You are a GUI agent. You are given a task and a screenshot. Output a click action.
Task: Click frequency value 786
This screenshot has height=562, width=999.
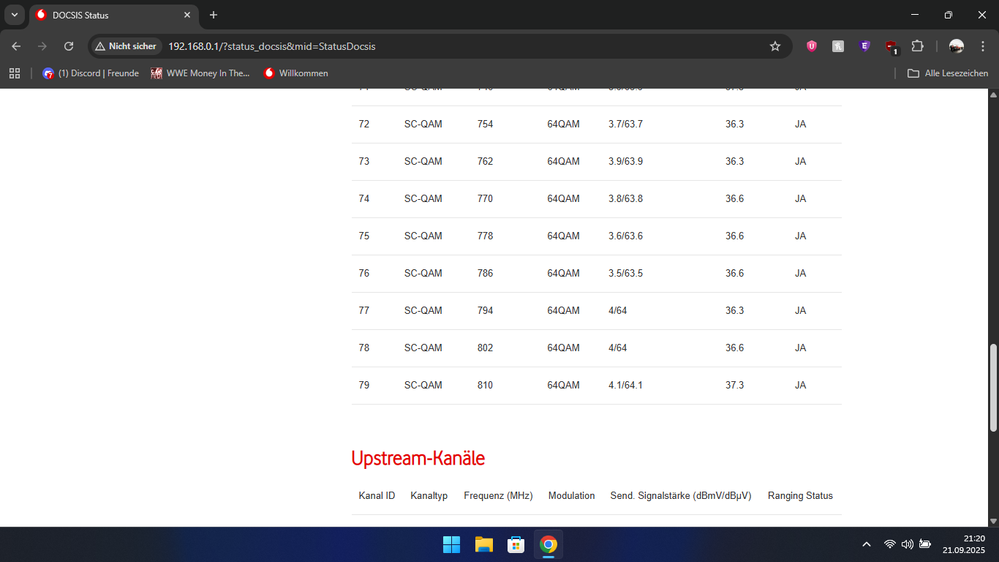pyautogui.click(x=485, y=273)
